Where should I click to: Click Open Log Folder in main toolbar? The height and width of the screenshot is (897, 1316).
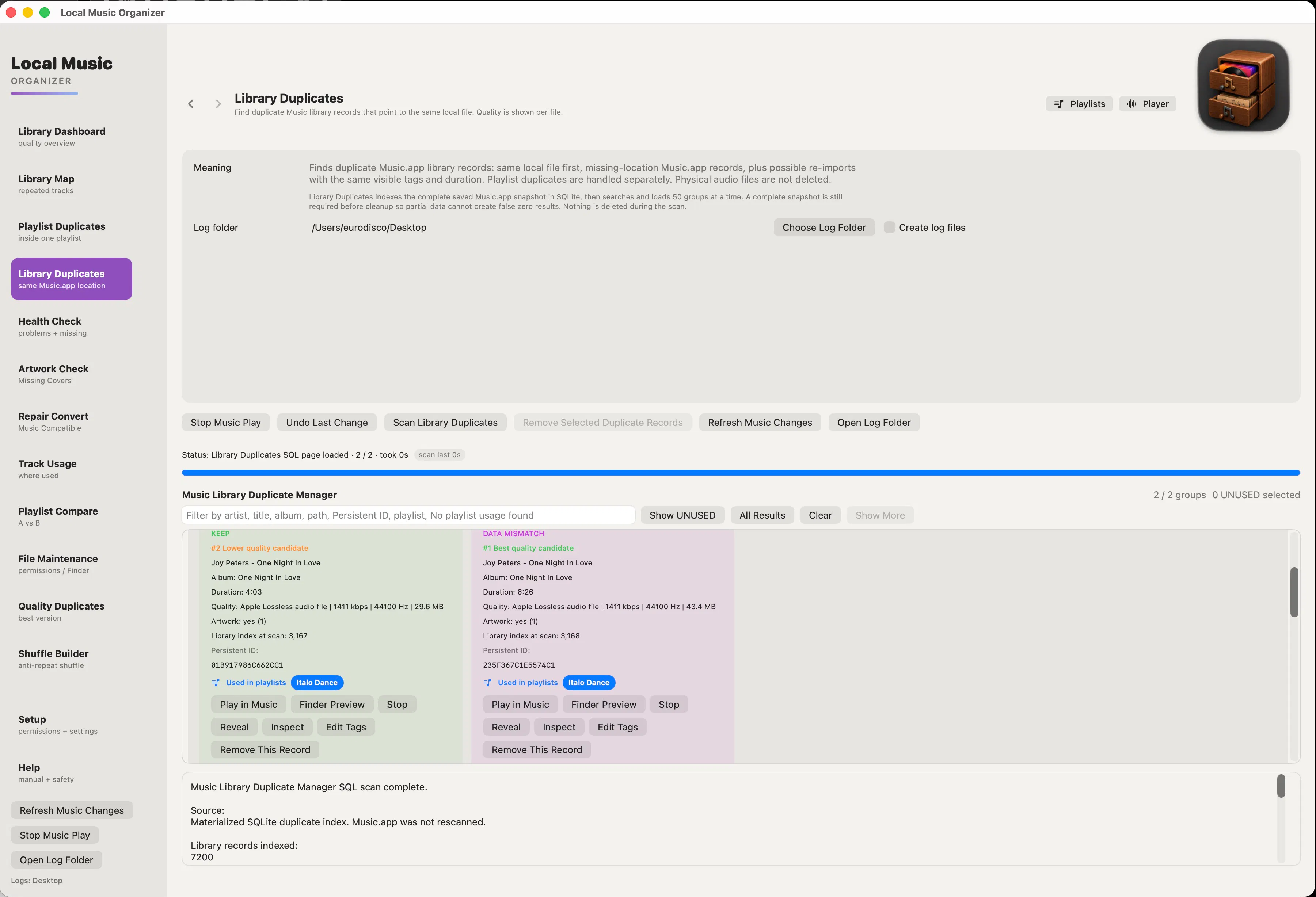[874, 423]
